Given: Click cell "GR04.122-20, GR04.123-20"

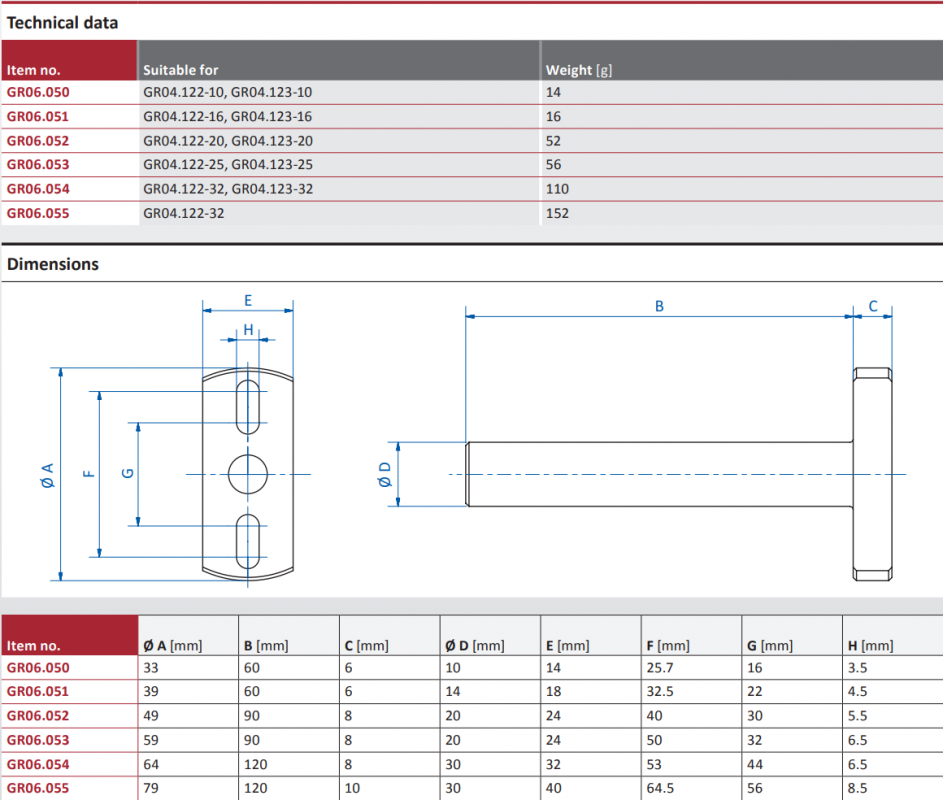Looking at the screenshot, I should [x=228, y=141].
